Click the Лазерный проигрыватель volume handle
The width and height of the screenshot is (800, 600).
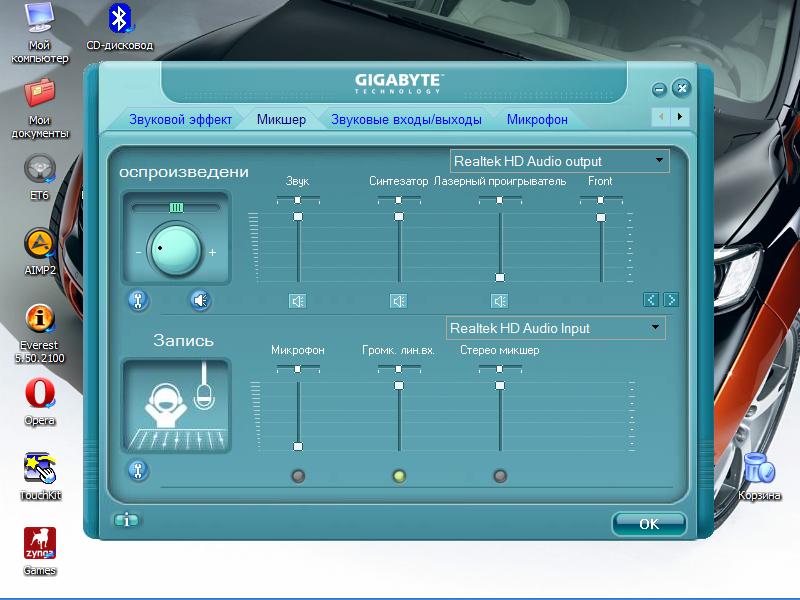[x=500, y=278]
